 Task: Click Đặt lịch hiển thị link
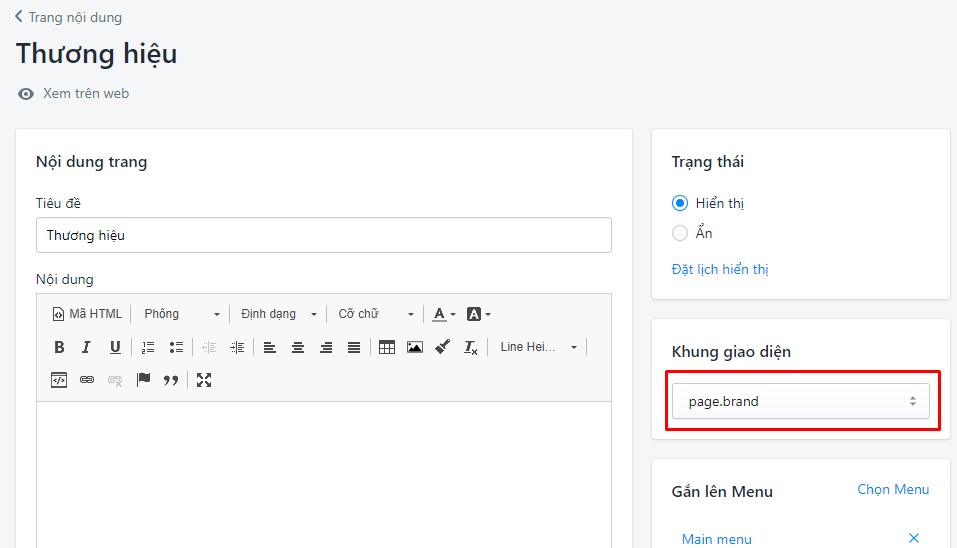(720, 269)
